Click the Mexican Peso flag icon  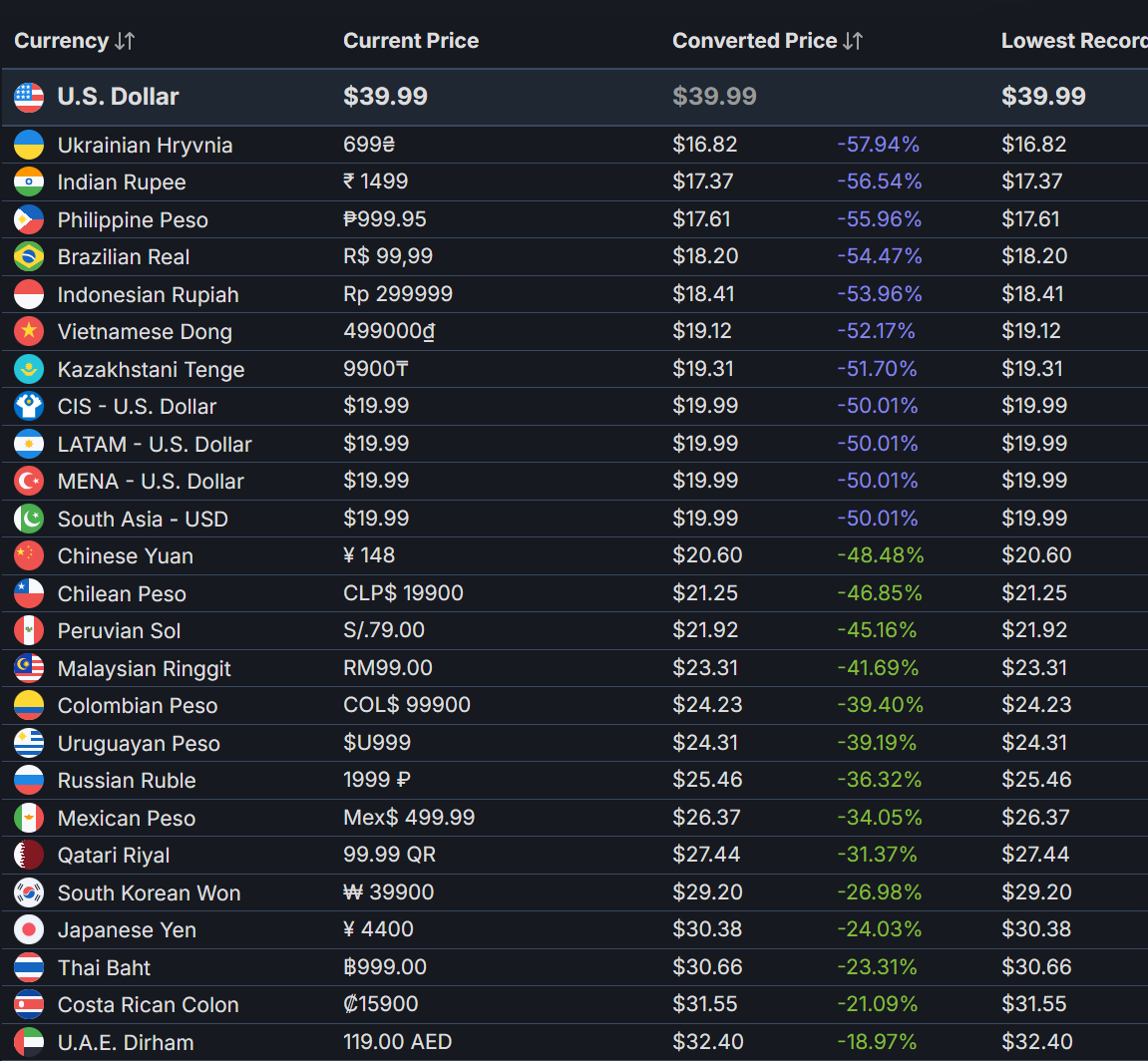point(29,818)
